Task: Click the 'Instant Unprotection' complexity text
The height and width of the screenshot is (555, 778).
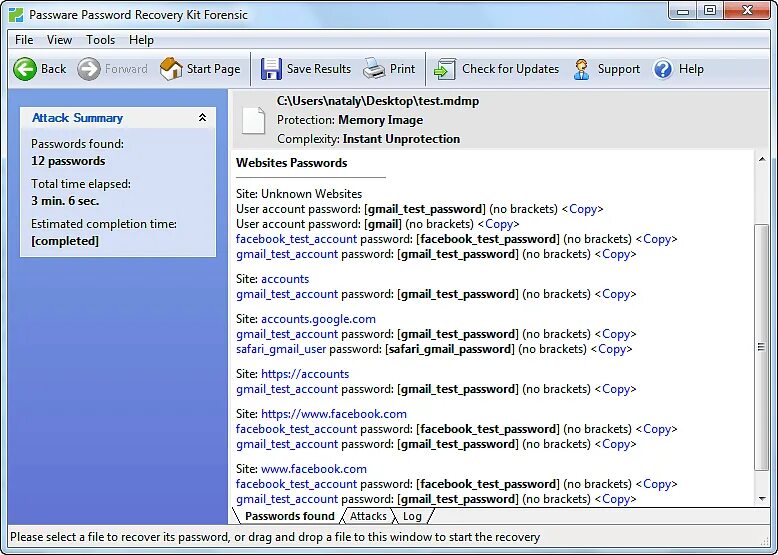Action: tap(401, 139)
